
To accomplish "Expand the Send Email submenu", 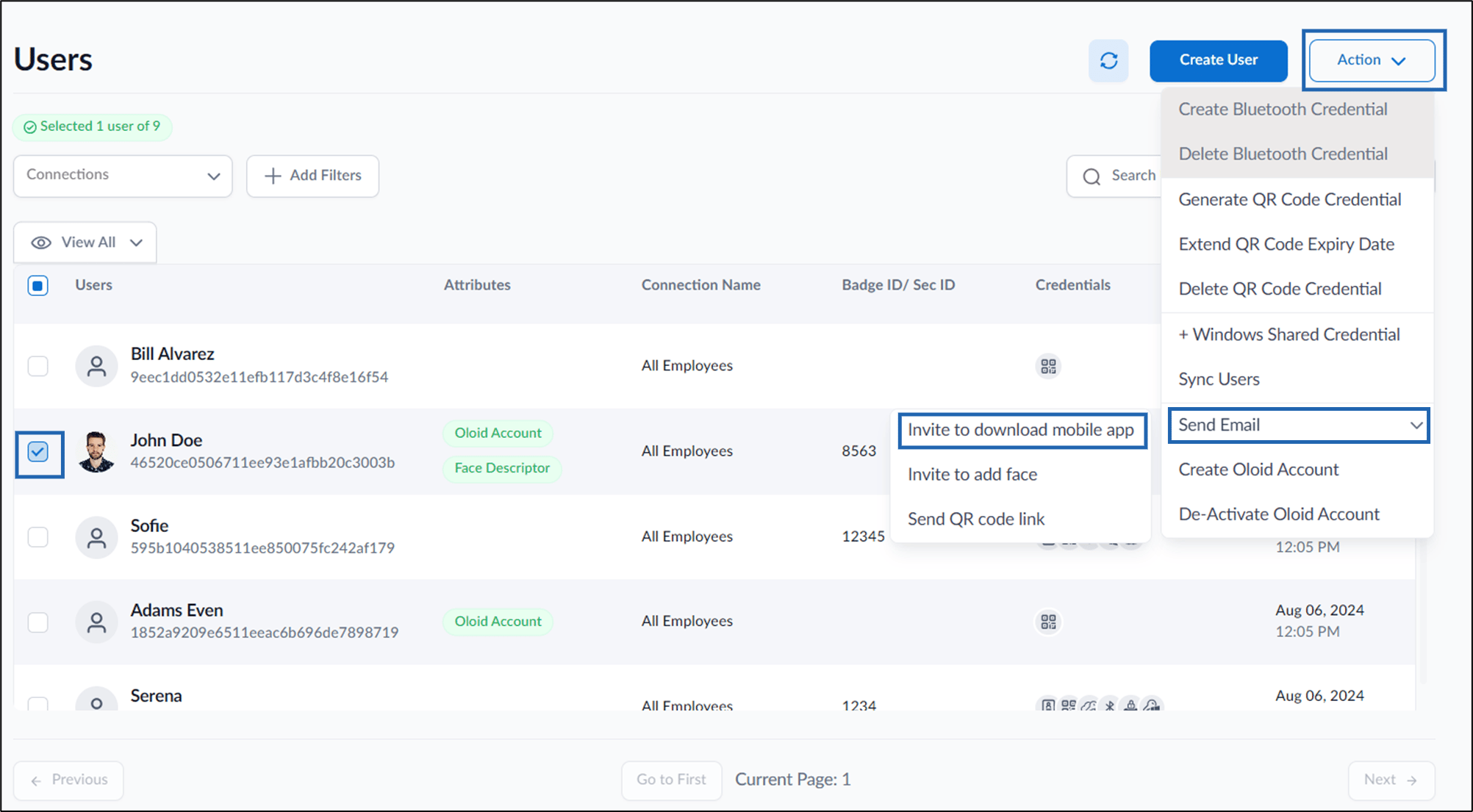I will 1299,425.
